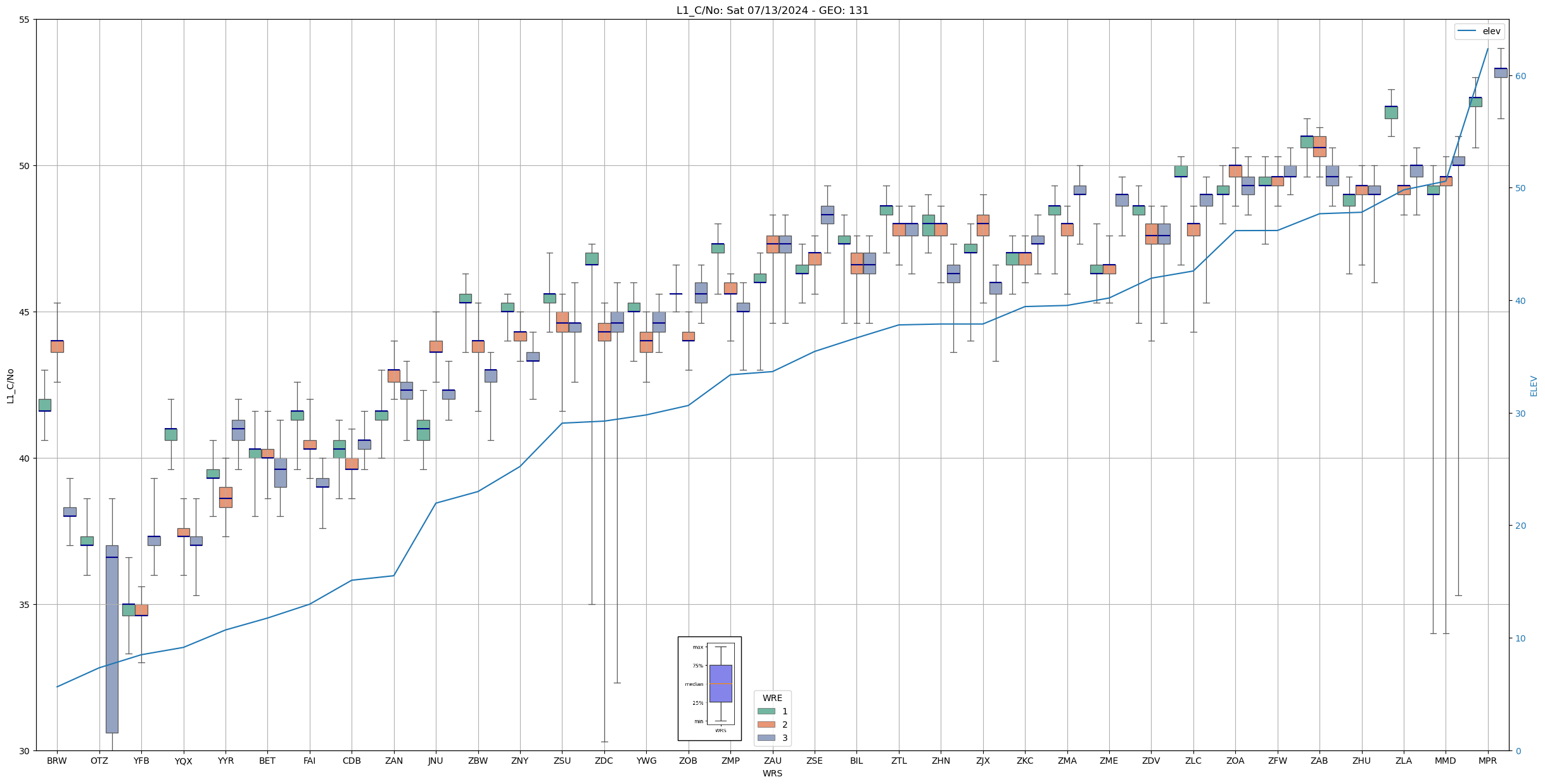Click the 'ZAB' x-axis tick label
The height and width of the screenshot is (784, 1545).
tap(1319, 761)
